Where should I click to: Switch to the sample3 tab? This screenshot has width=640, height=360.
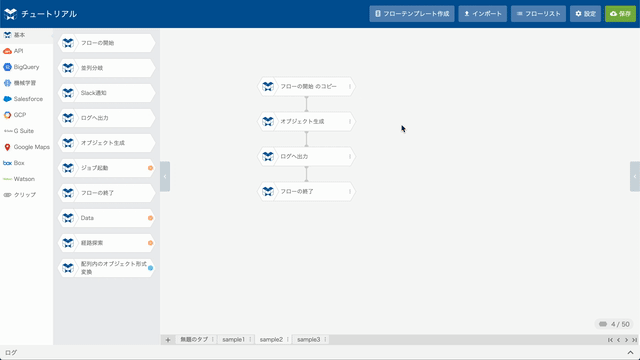309,340
